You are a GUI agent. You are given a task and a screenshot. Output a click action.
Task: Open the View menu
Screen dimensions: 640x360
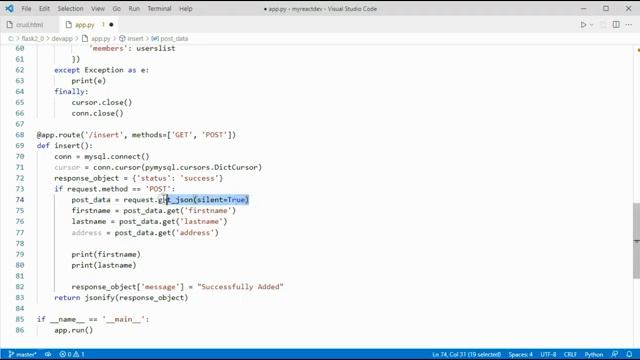tap(98, 9)
